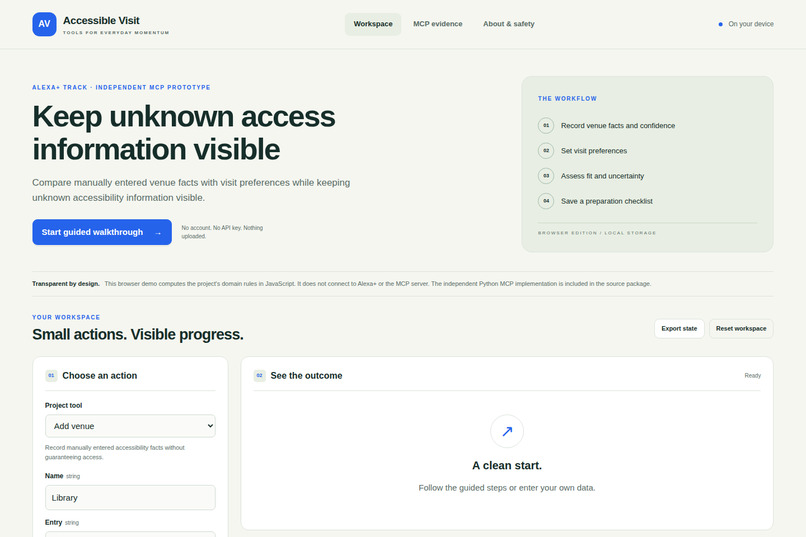Click the Accessible Visit brand title
The image size is (806, 537).
[101, 21]
